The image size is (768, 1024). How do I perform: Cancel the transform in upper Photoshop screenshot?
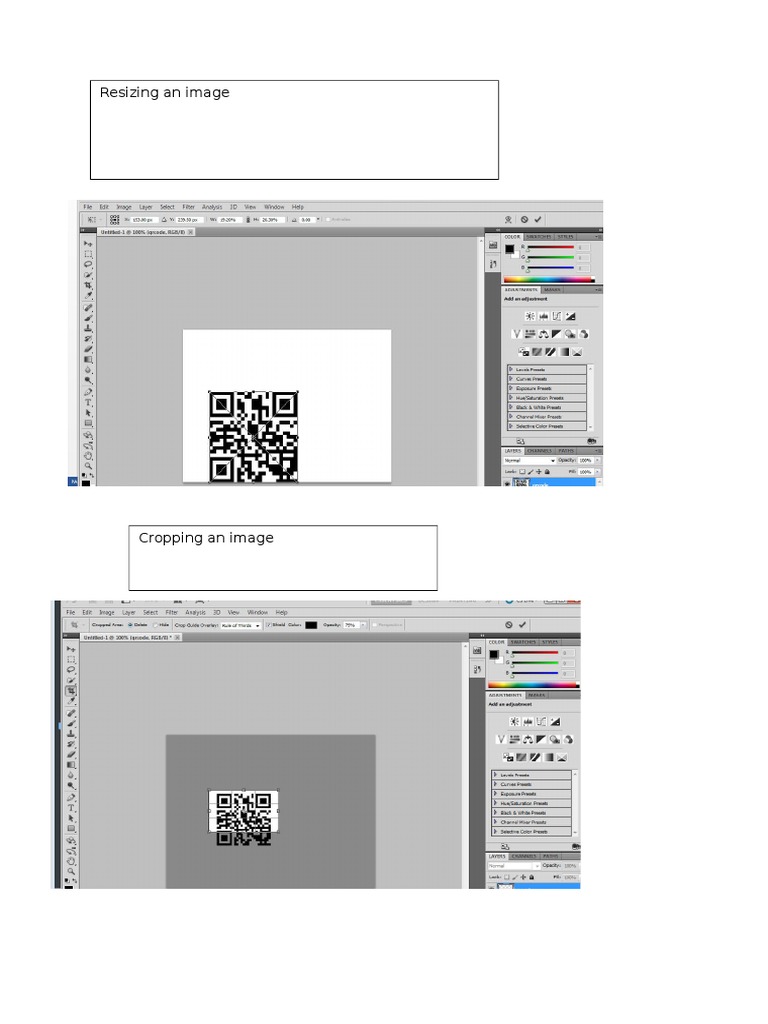(x=524, y=219)
